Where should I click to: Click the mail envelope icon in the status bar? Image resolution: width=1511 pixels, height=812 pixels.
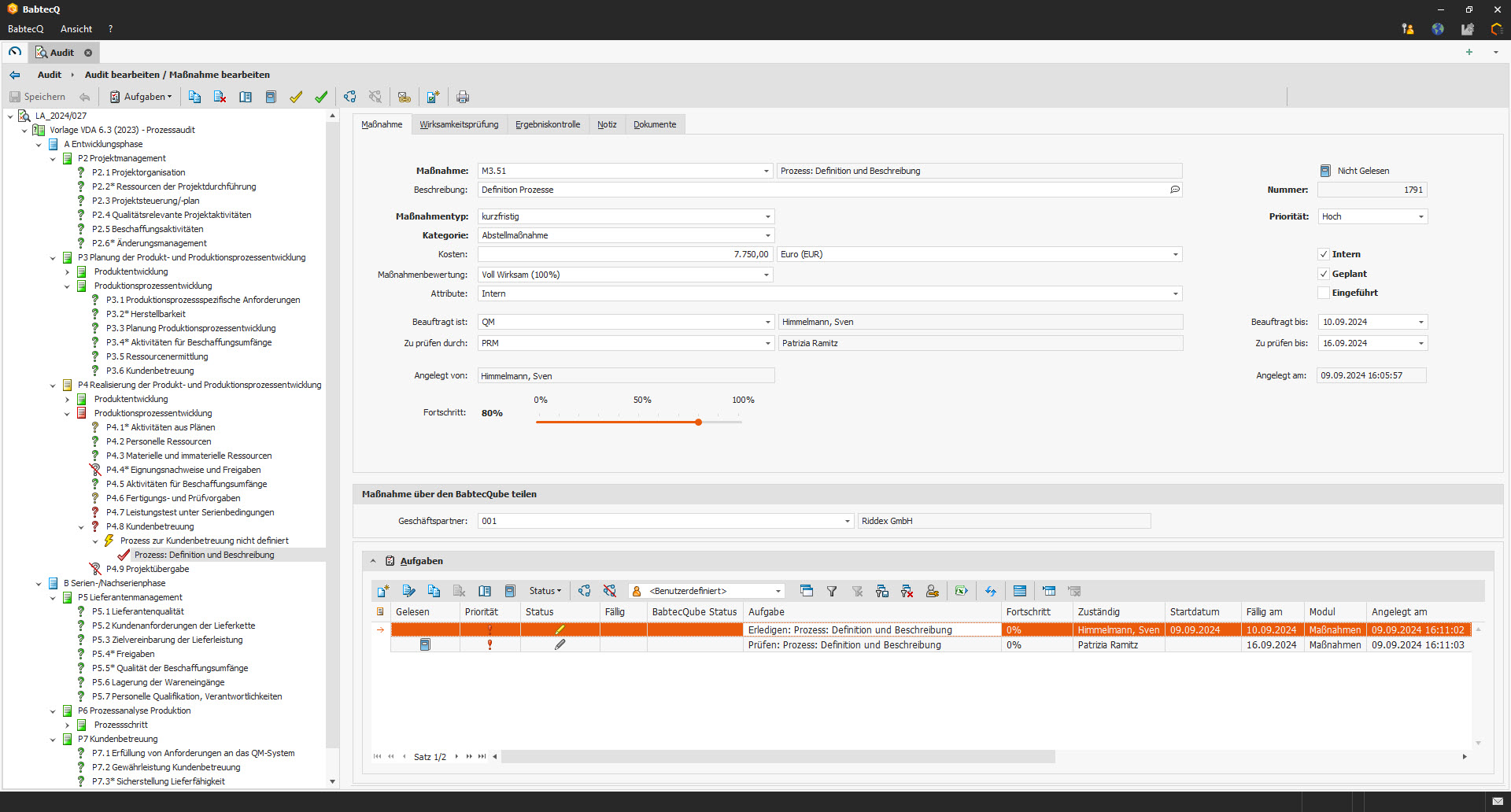pos(1498,801)
